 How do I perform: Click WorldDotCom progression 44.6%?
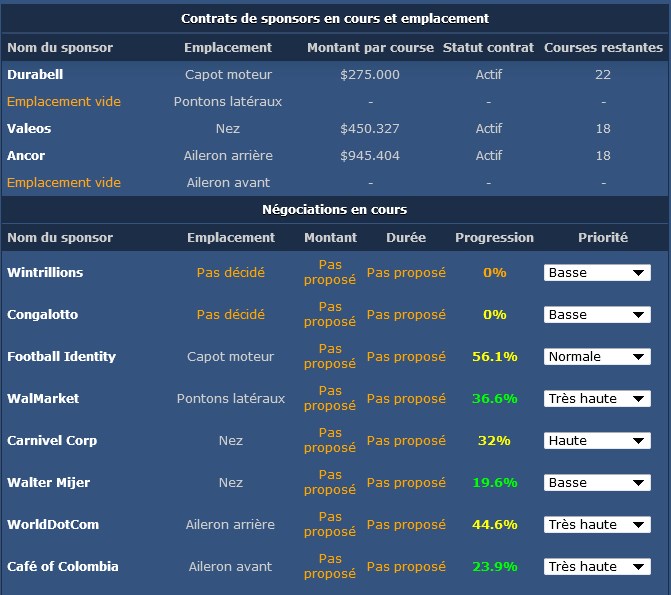click(495, 524)
